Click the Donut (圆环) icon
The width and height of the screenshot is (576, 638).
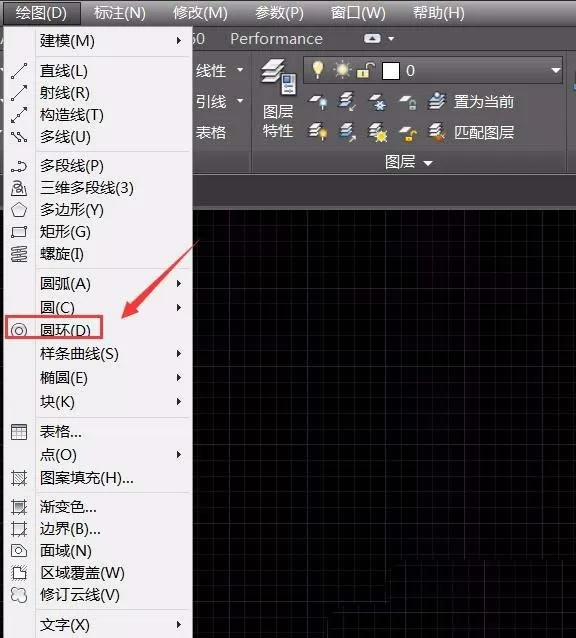[19, 330]
